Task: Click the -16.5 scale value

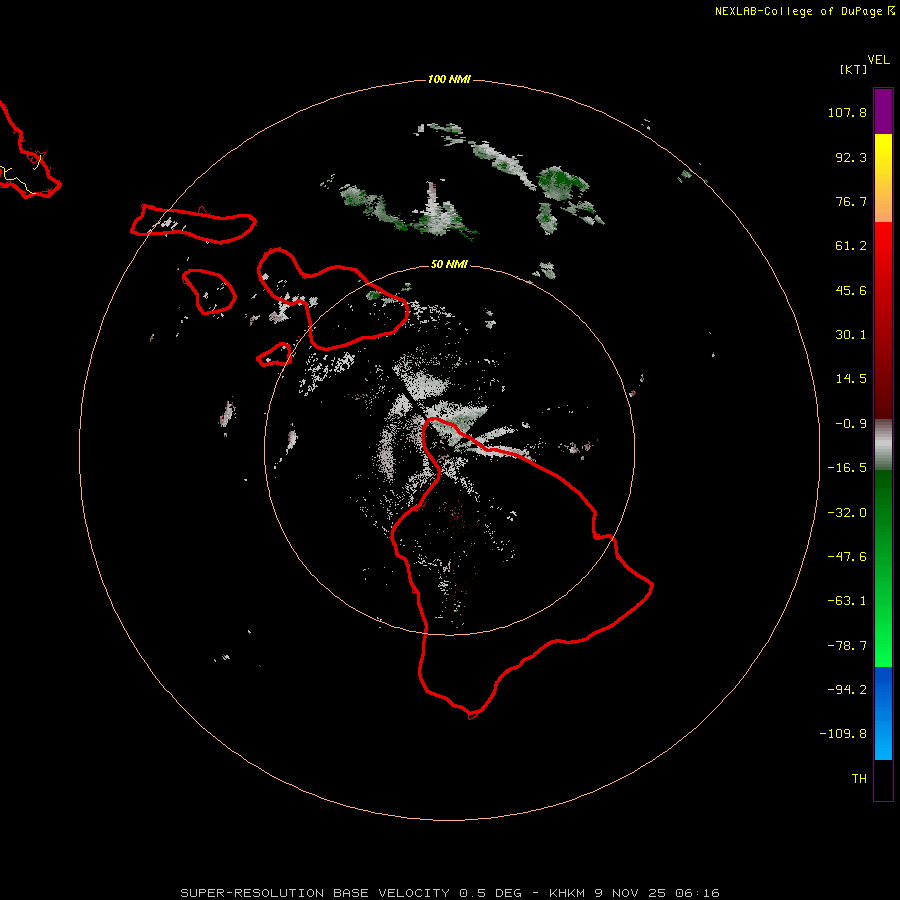Action: (847, 468)
